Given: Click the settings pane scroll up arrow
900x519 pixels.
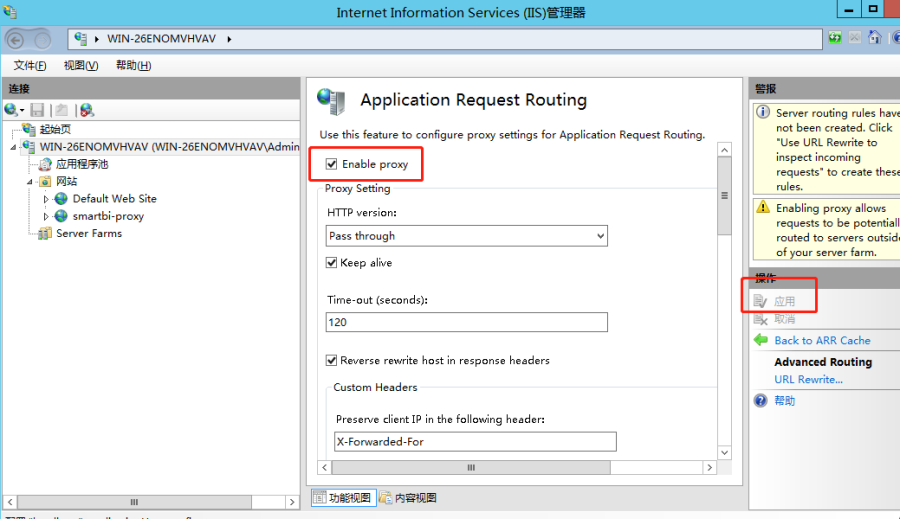Looking at the screenshot, I should [724, 150].
